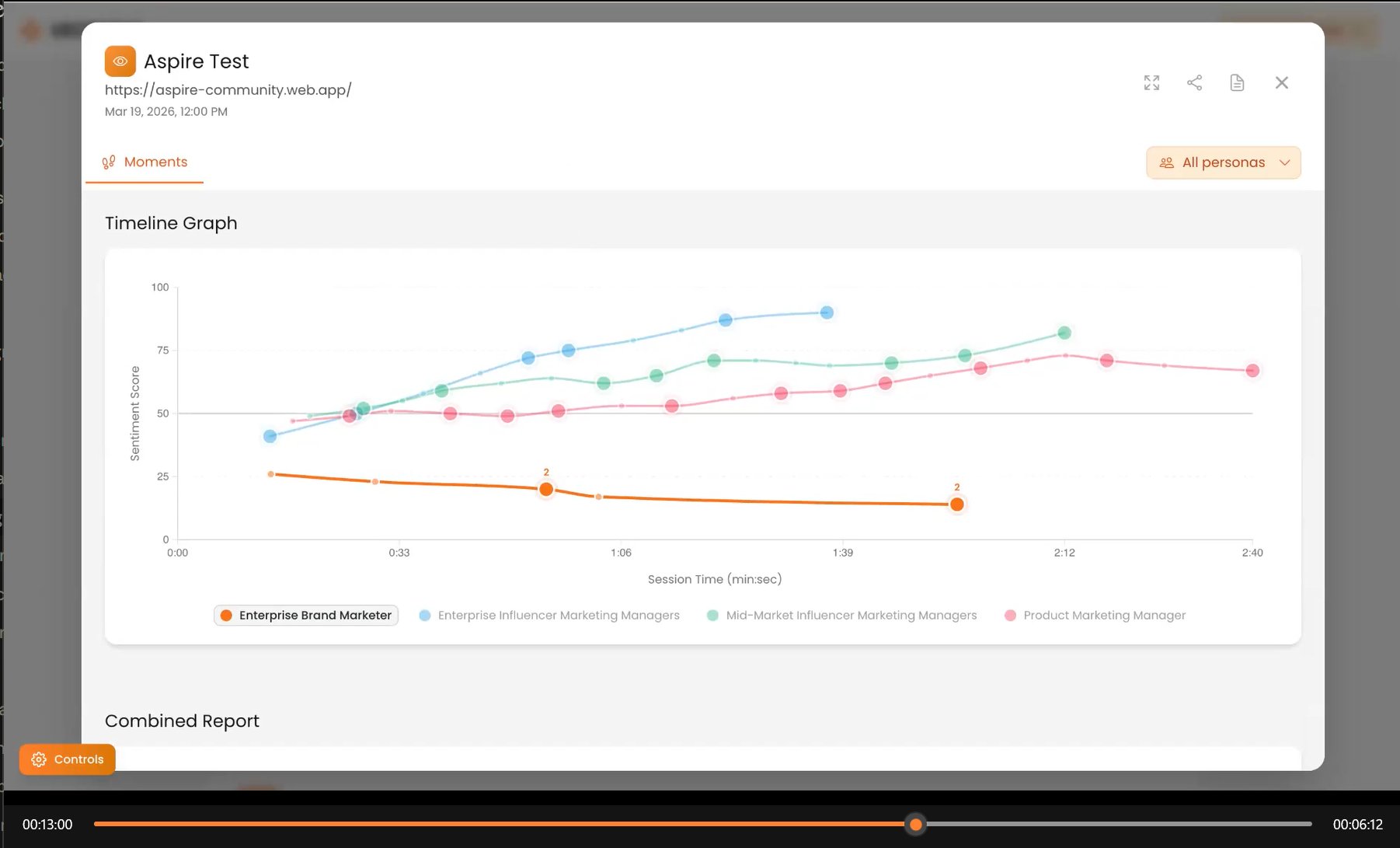The height and width of the screenshot is (848, 1400).
Task: Click the 2:12 x-axis tick label
Action: [x=1064, y=553]
